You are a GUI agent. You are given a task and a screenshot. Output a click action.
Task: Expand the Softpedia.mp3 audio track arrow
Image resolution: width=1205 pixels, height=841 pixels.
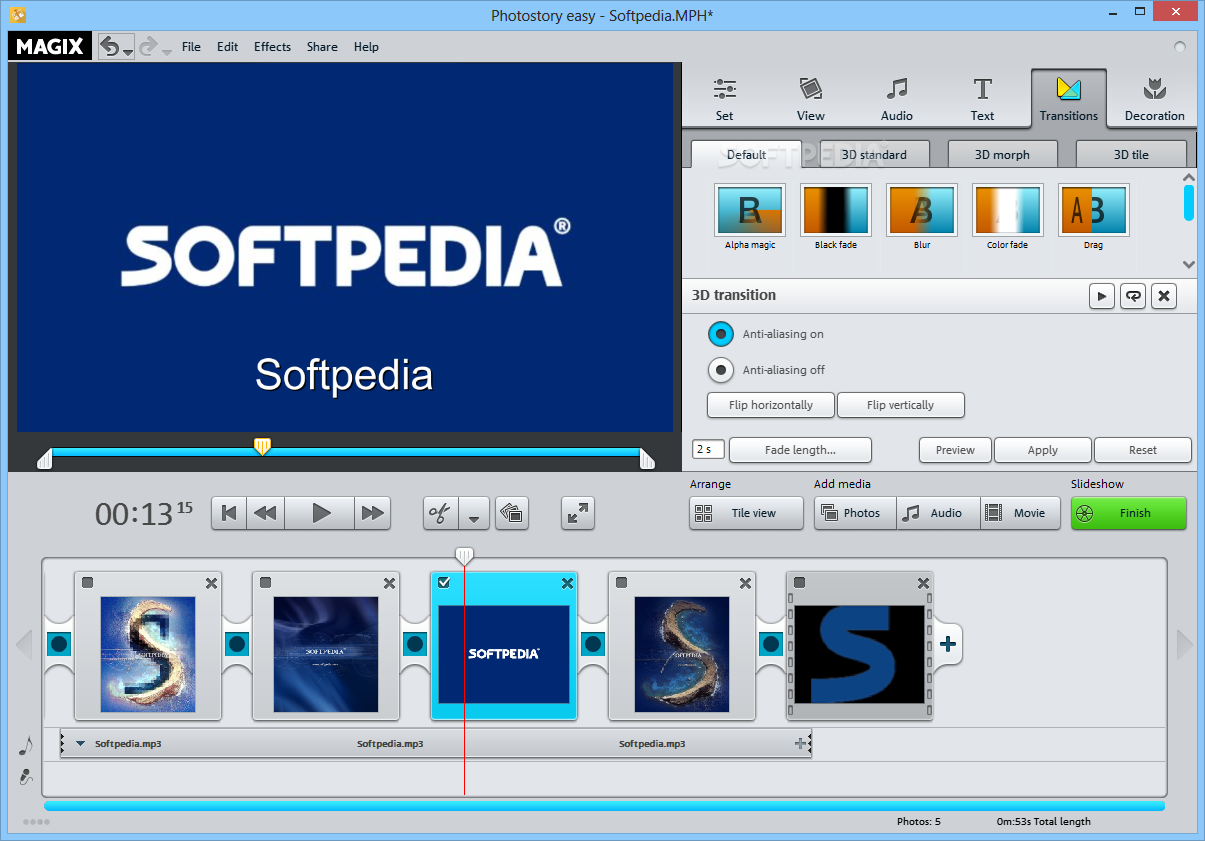coord(81,744)
